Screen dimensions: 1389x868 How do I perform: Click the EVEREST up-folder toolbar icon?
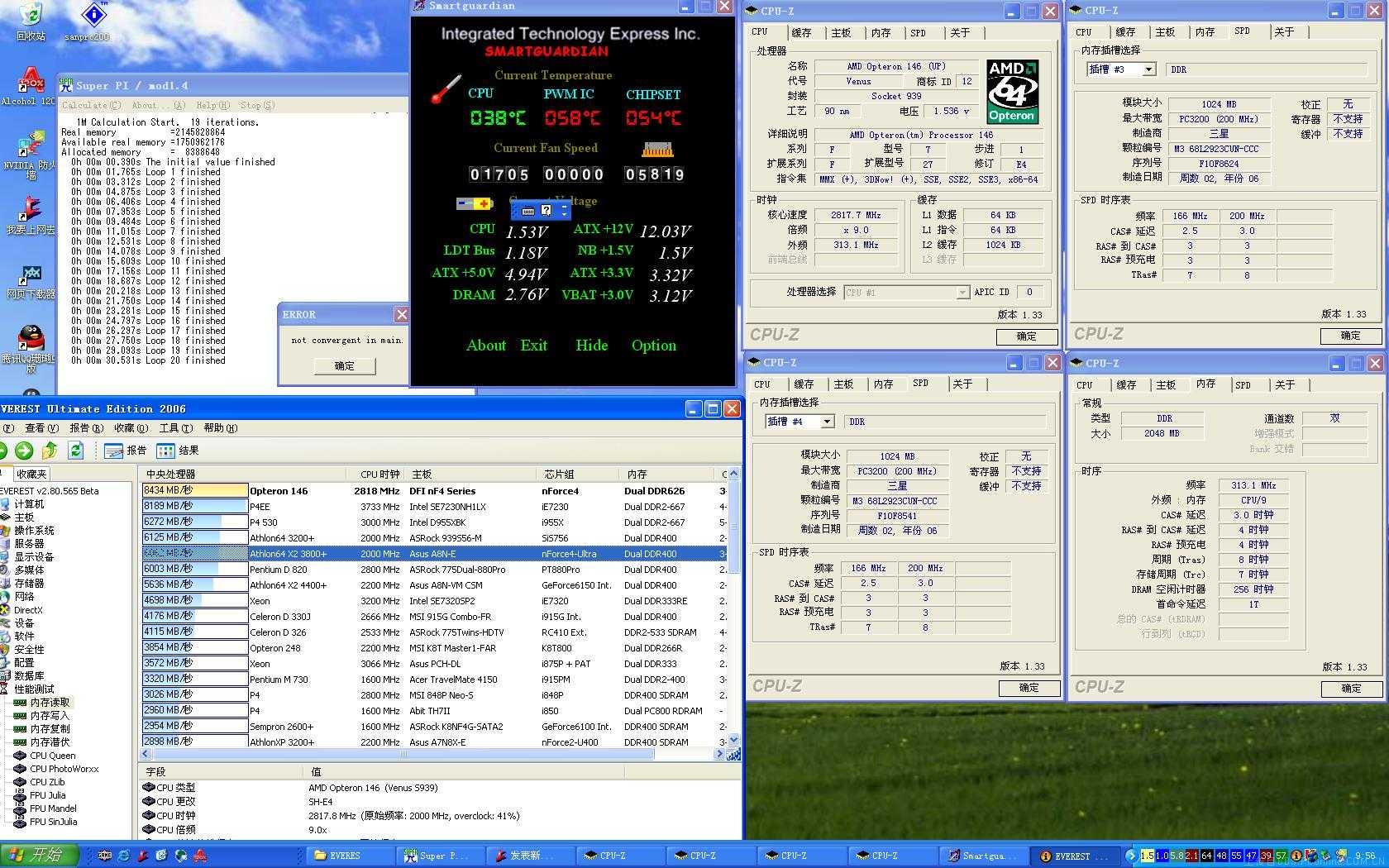pyautogui.click(x=50, y=450)
